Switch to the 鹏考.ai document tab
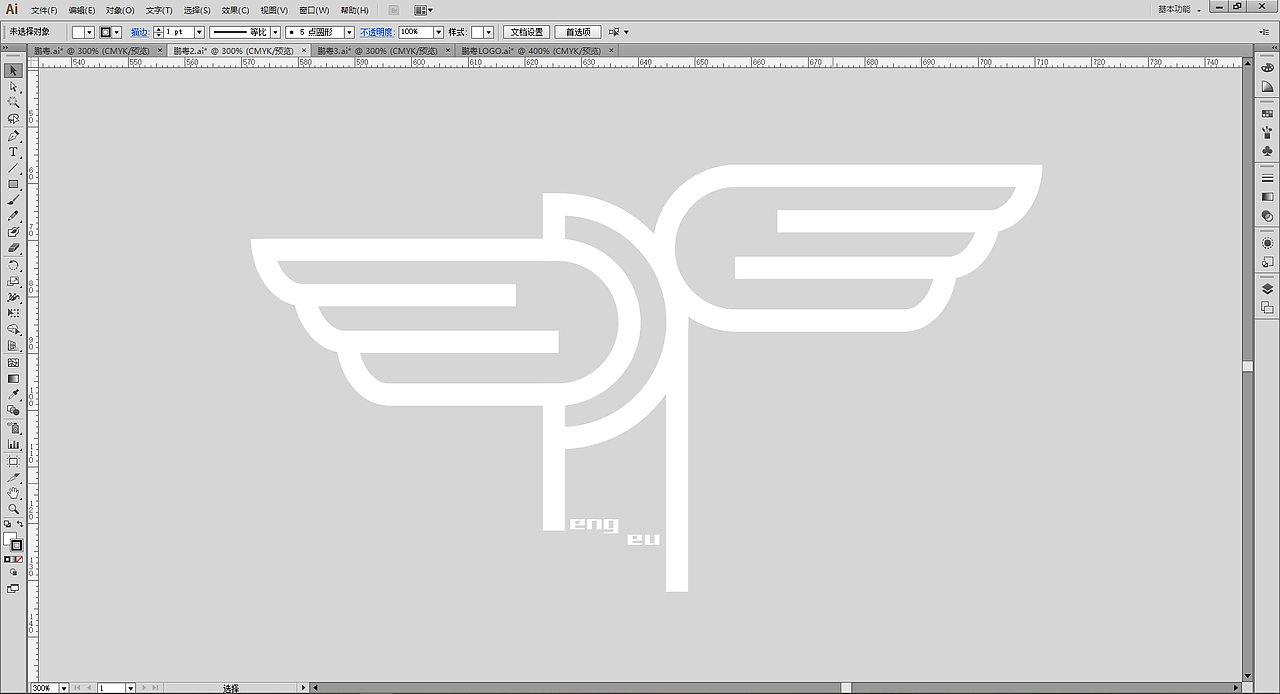The image size is (1280, 694). (x=92, y=50)
